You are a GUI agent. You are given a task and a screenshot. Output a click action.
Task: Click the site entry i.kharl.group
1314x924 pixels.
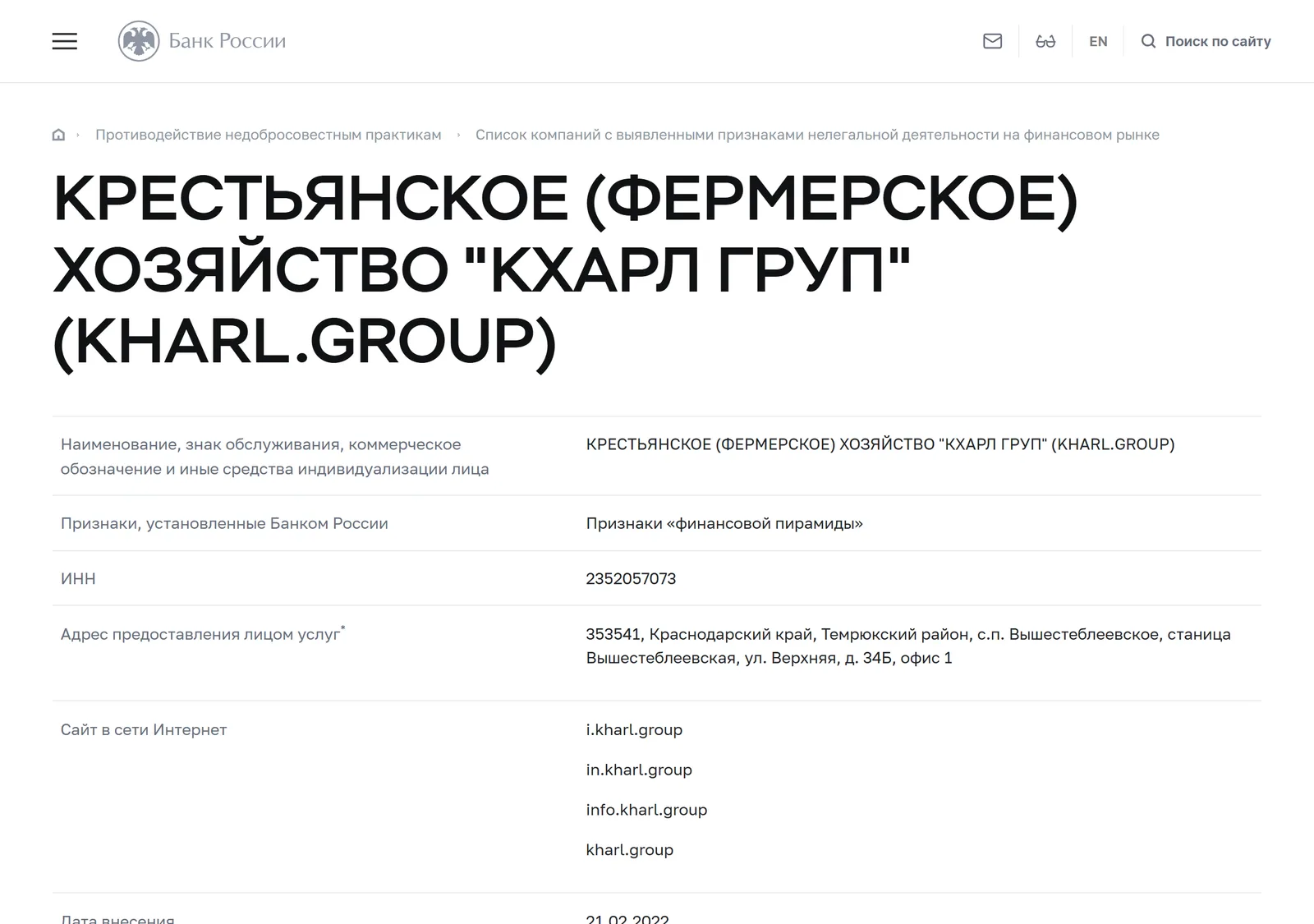tap(634, 729)
